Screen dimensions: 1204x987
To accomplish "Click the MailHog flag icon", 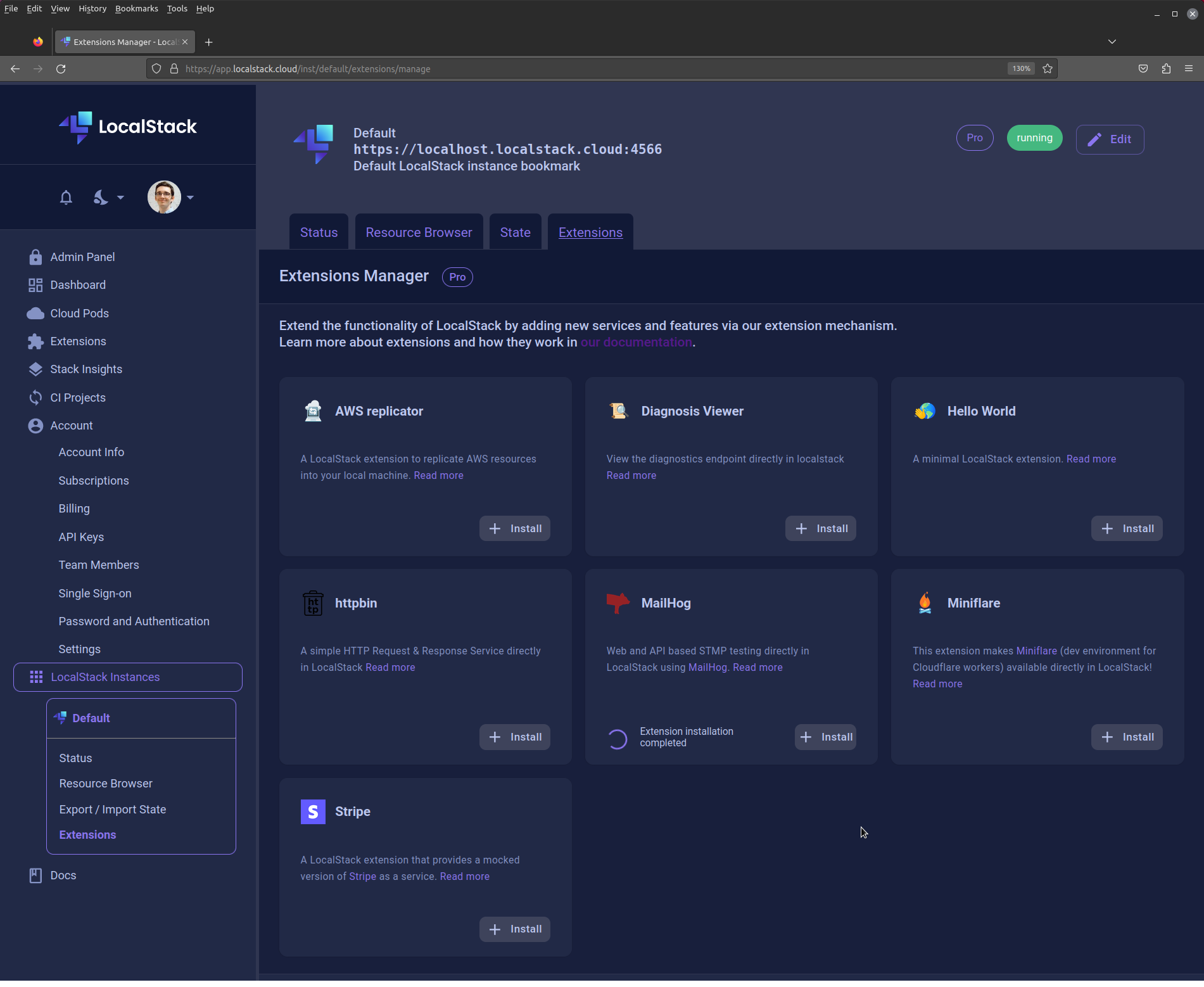I will click(618, 602).
